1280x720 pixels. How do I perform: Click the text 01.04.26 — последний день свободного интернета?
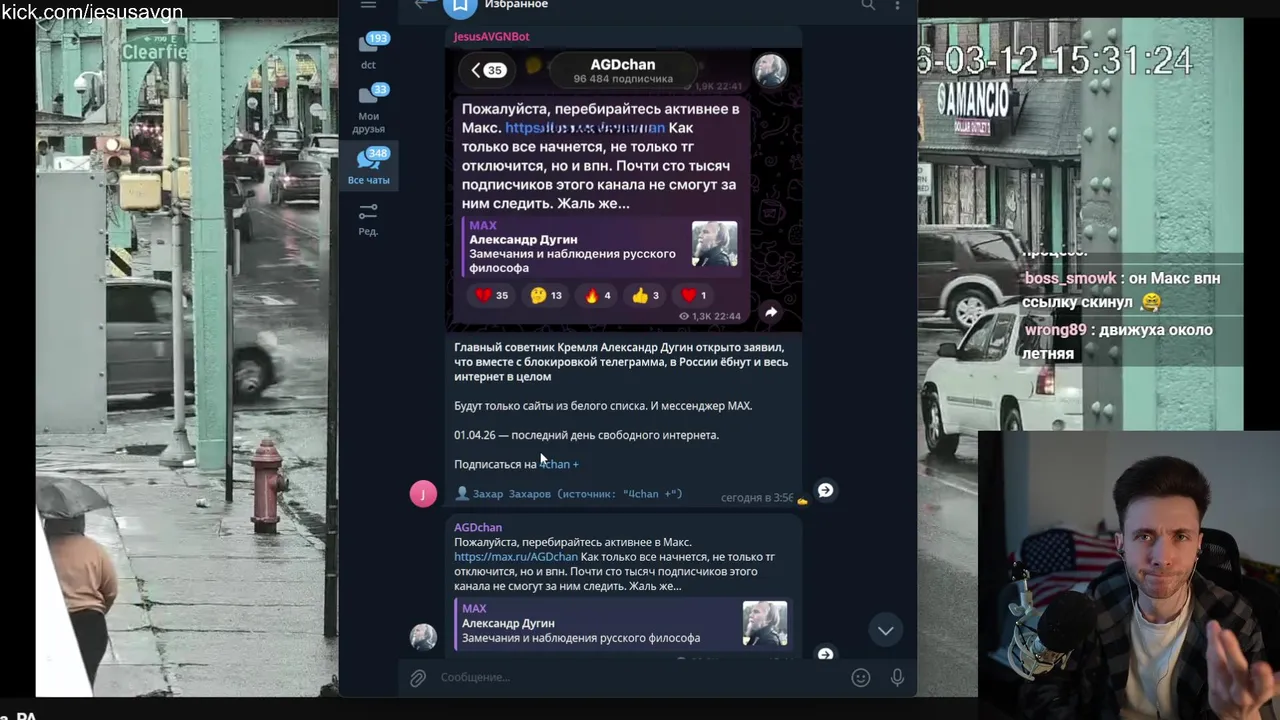[x=586, y=435]
